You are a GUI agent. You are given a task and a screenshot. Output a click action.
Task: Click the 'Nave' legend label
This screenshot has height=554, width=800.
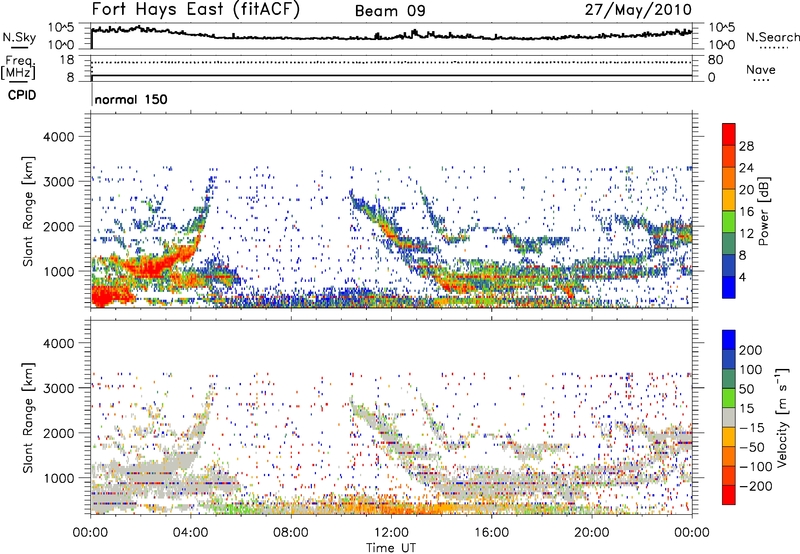click(x=761, y=70)
